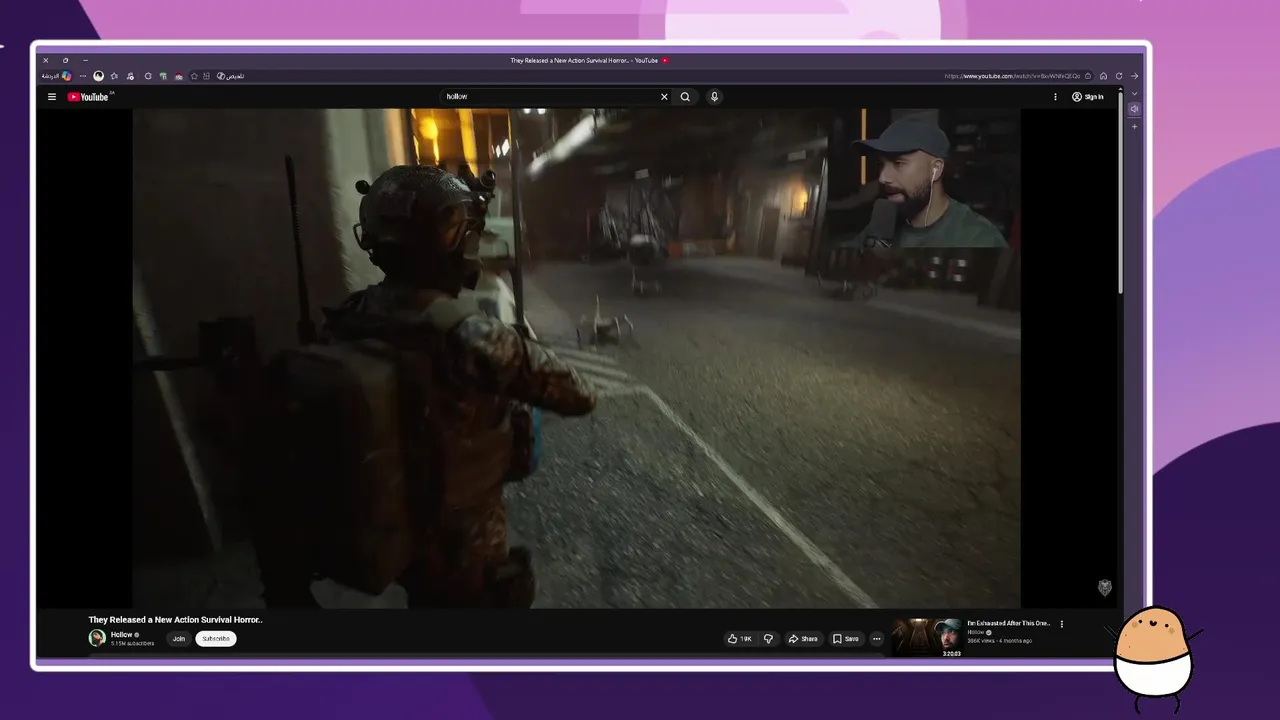Click the lock icon in the address bar
Screen dimensions: 1280x720
click(1088, 76)
